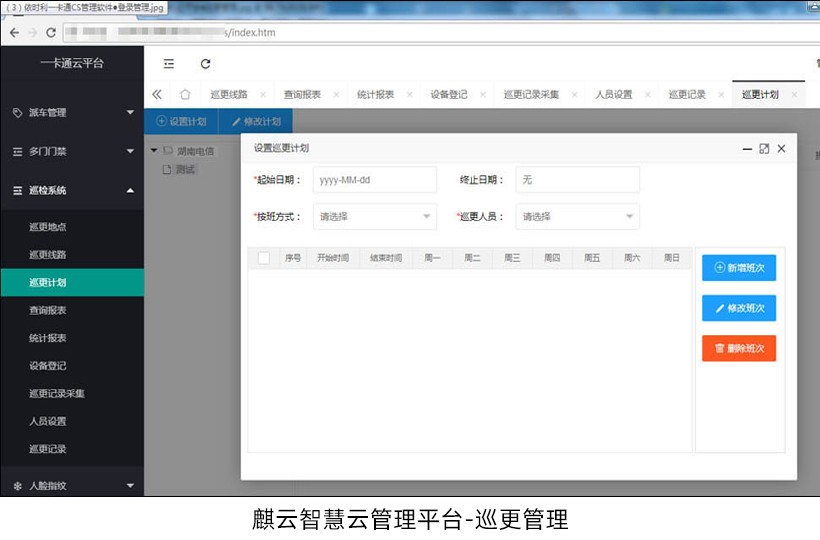820x540 pixels.
Task: Click the 起始日期 date input field
Action: pos(375,180)
